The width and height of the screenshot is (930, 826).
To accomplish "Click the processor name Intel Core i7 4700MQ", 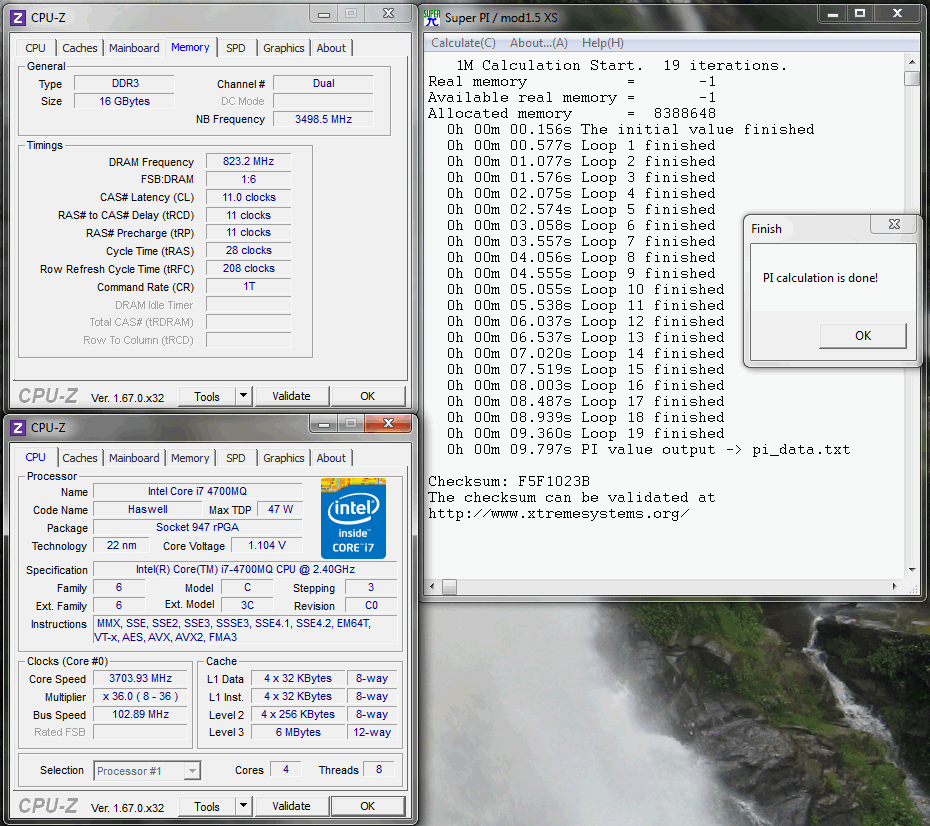I will pos(198,491).
